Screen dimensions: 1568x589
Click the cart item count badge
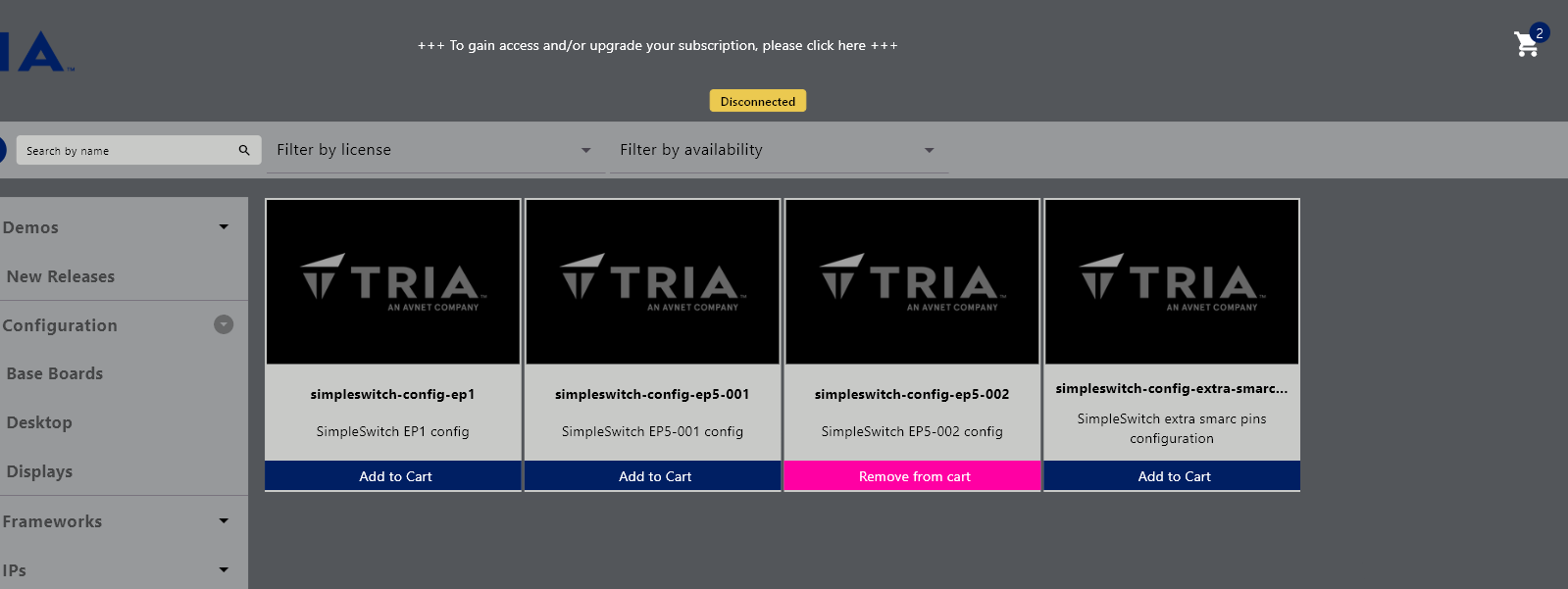[x=1540, y=33]
